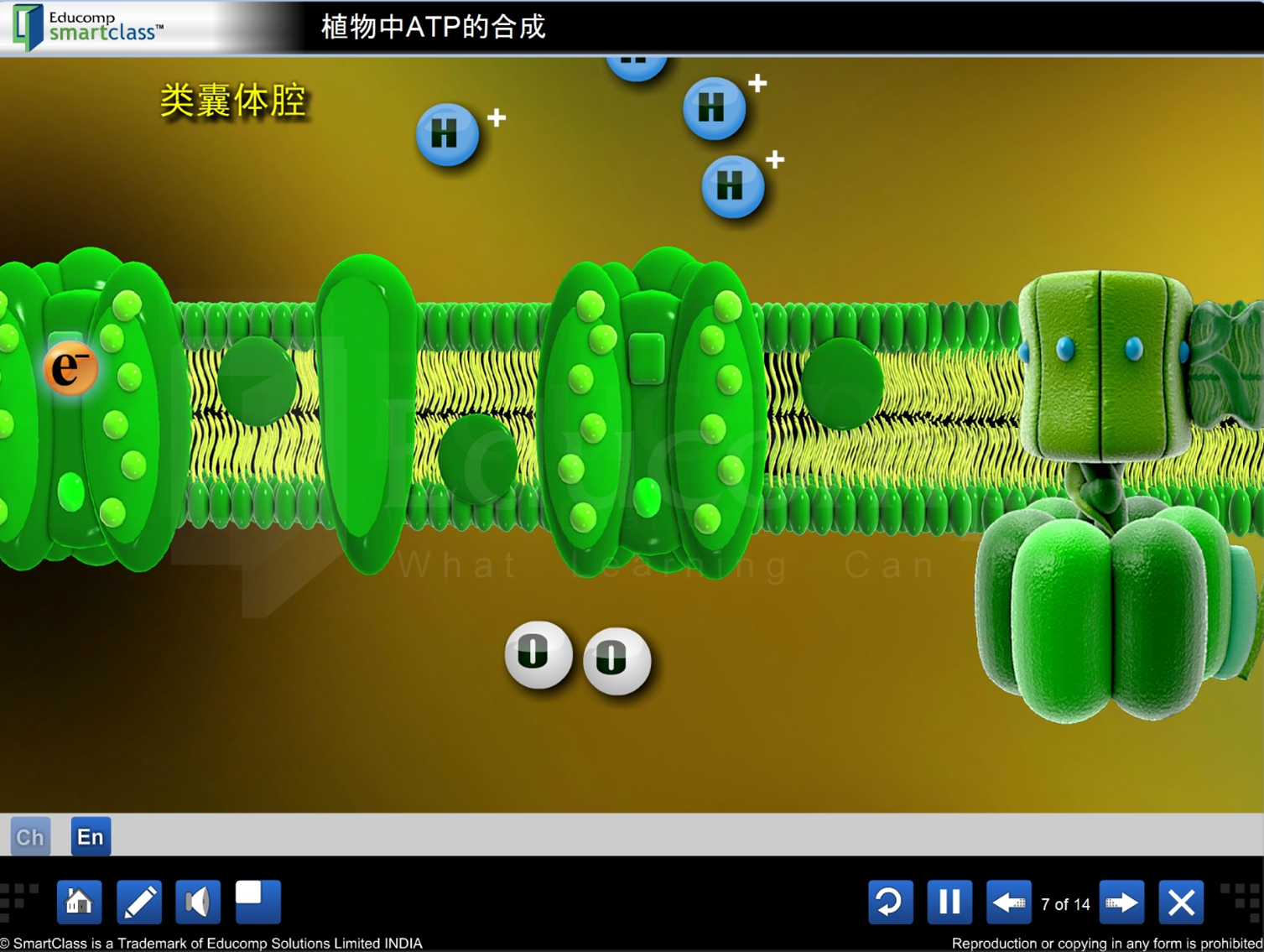
Task: Pause the animation playback
Action: point(949,903)
